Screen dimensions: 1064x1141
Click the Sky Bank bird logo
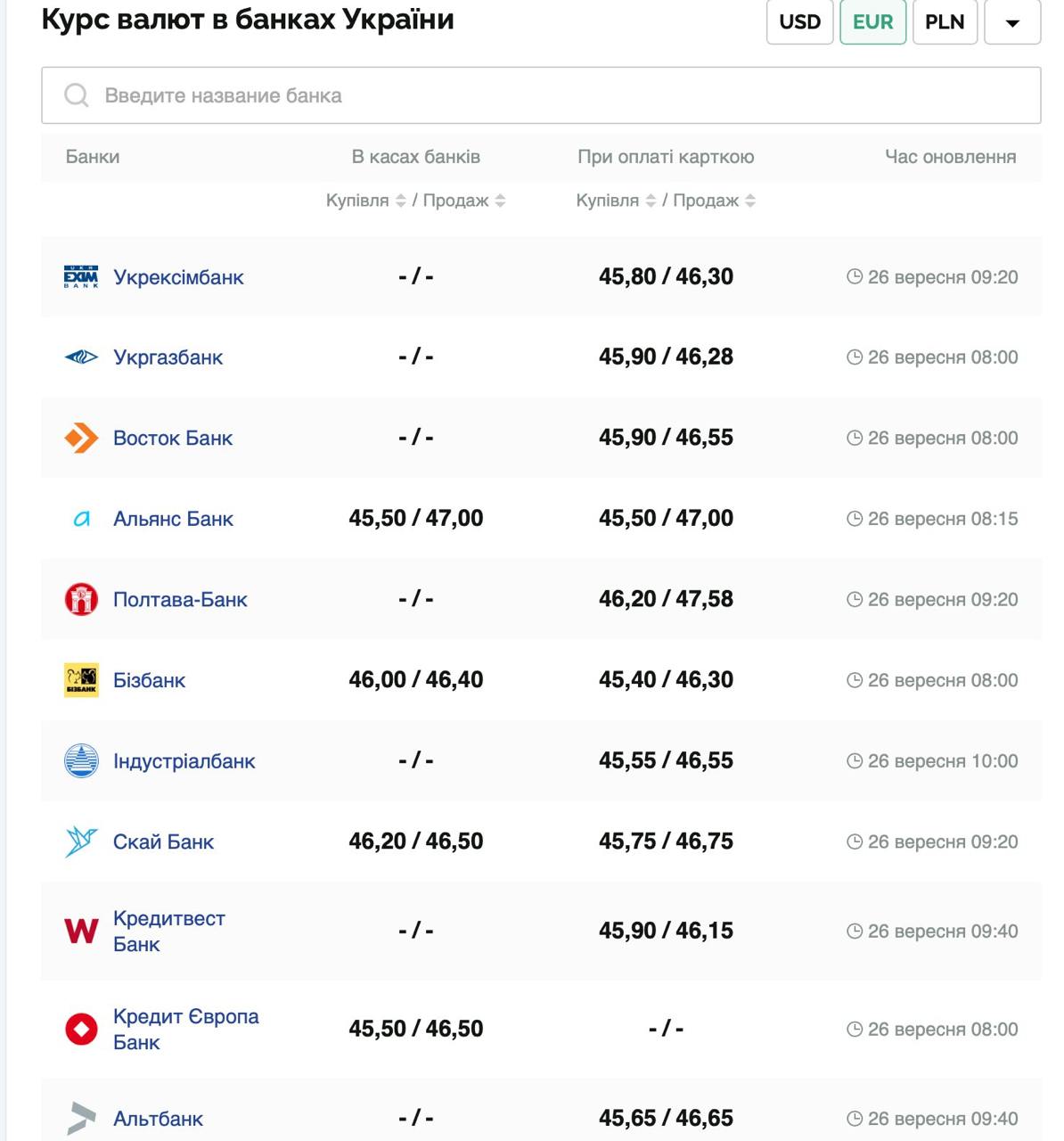pos(81,841)
